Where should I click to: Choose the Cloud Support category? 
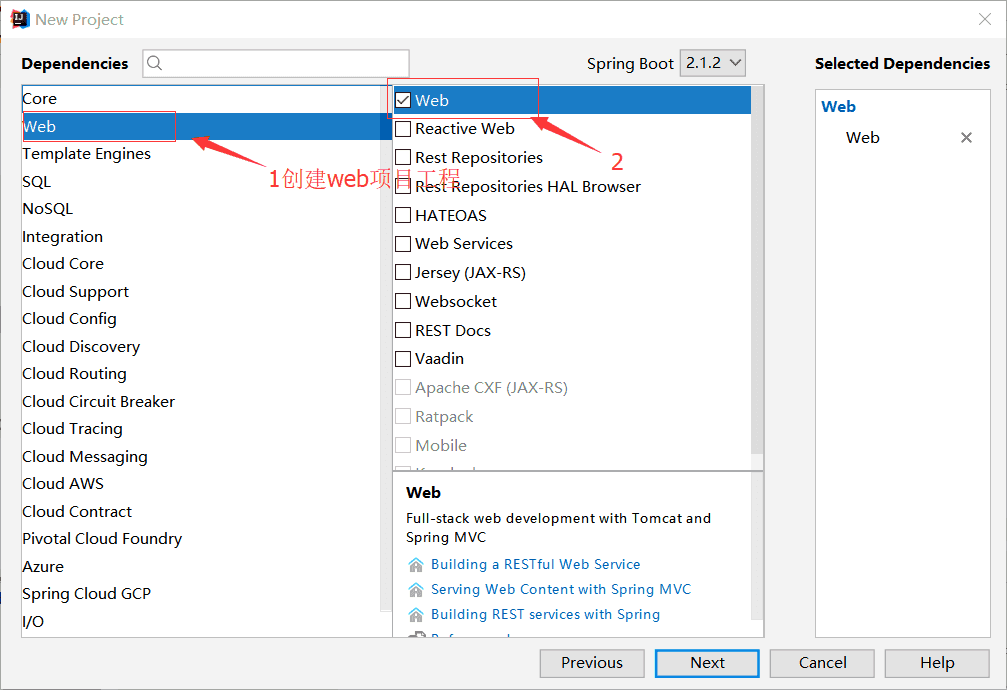[x=201, y=292]
